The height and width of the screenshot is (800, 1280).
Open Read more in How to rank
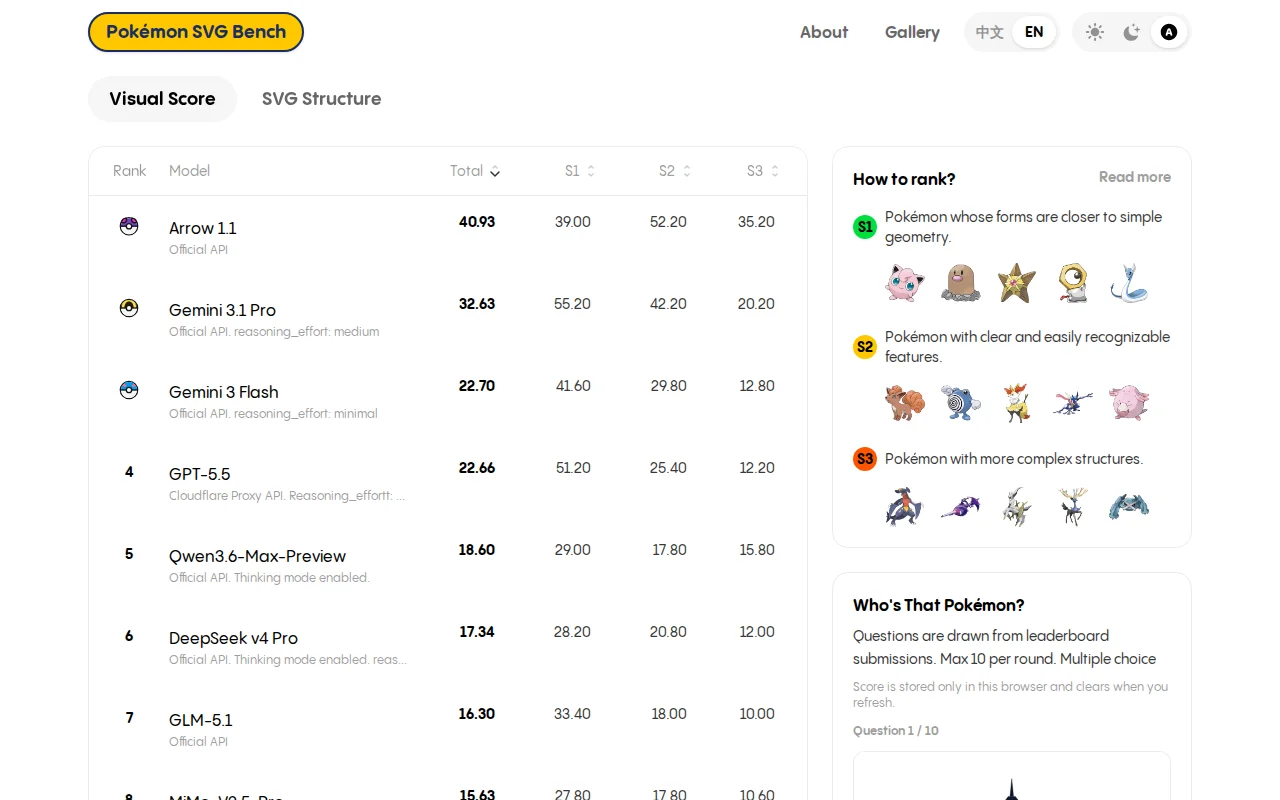1135,177
